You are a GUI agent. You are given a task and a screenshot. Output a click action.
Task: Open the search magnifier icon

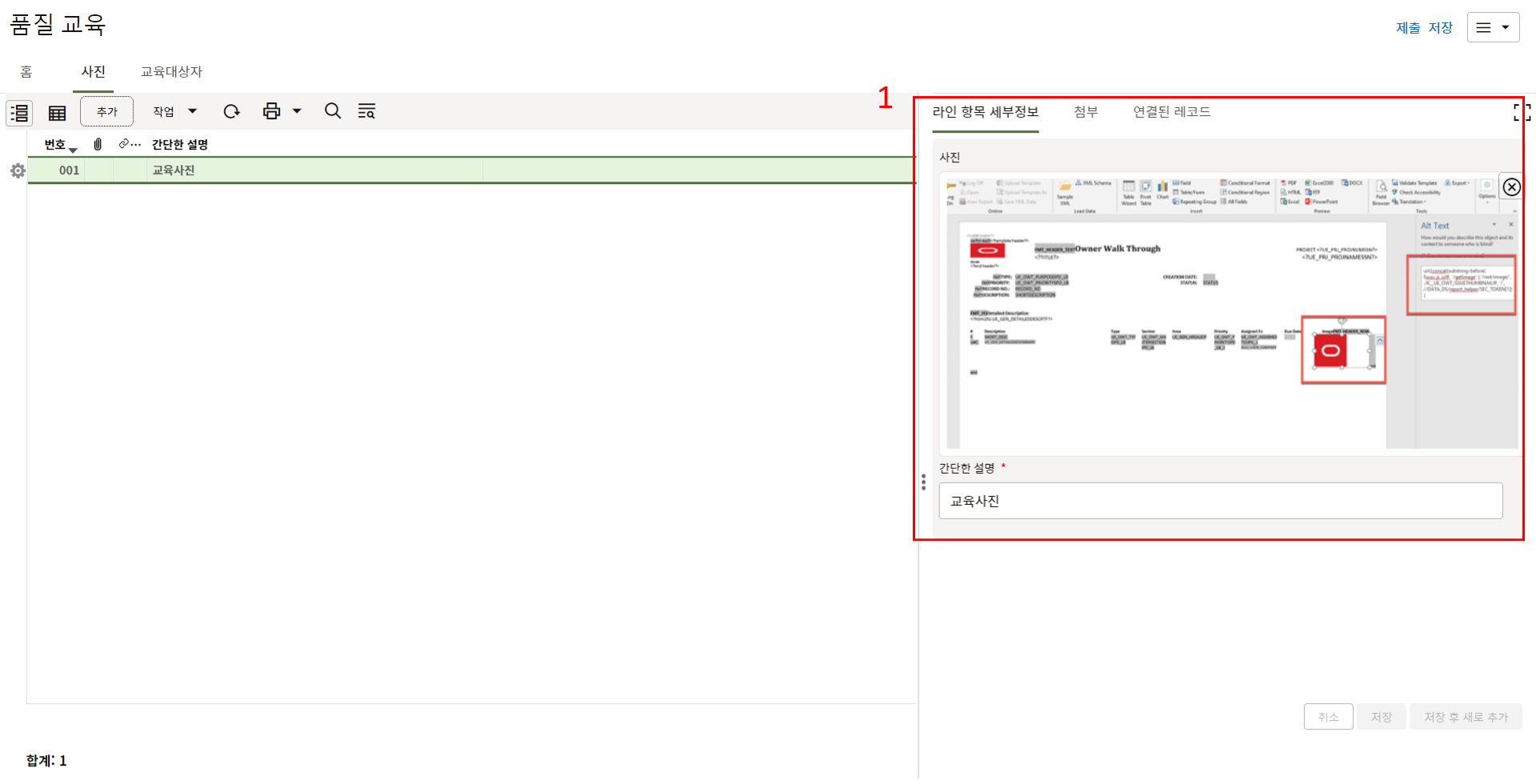(333, 111)
